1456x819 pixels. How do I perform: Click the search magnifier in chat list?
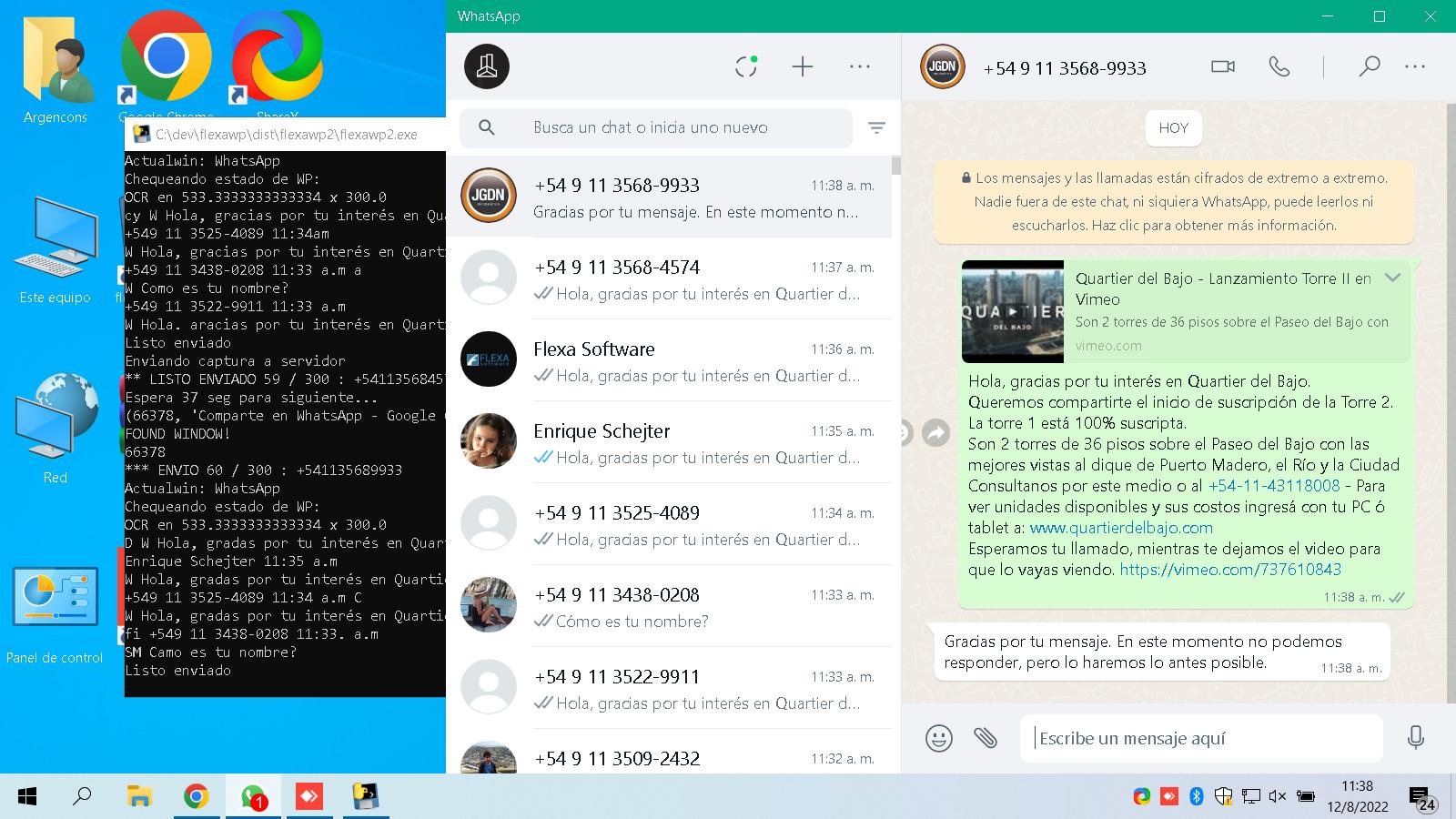pyautogui.click(x=487, y=127)
